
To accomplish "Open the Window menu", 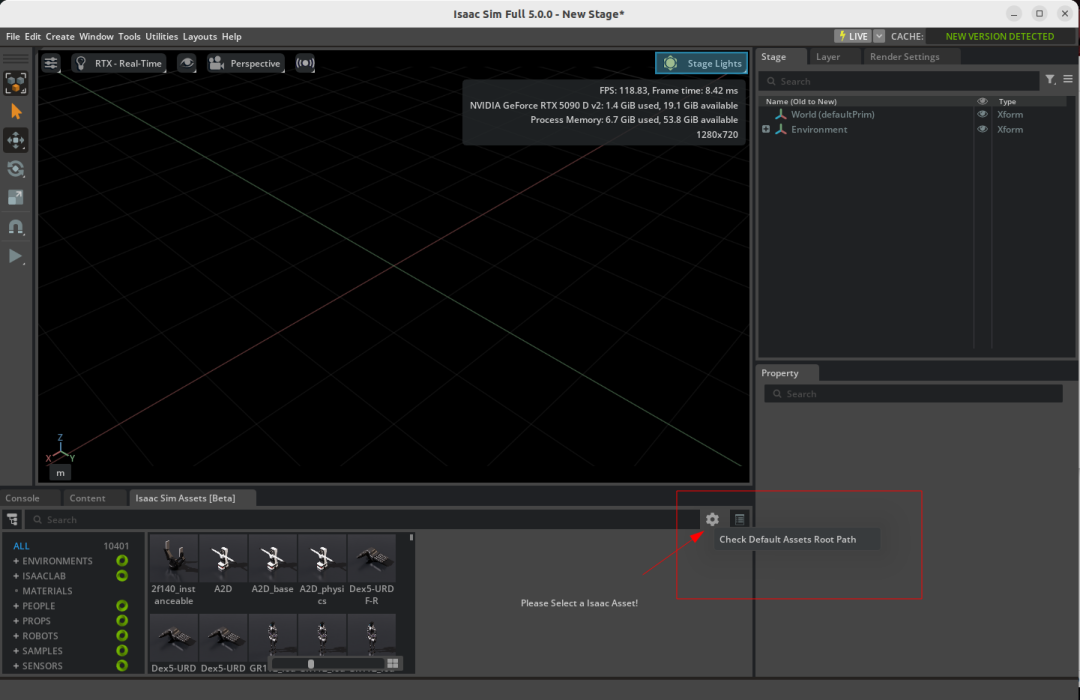I will [x=96, y=37].
